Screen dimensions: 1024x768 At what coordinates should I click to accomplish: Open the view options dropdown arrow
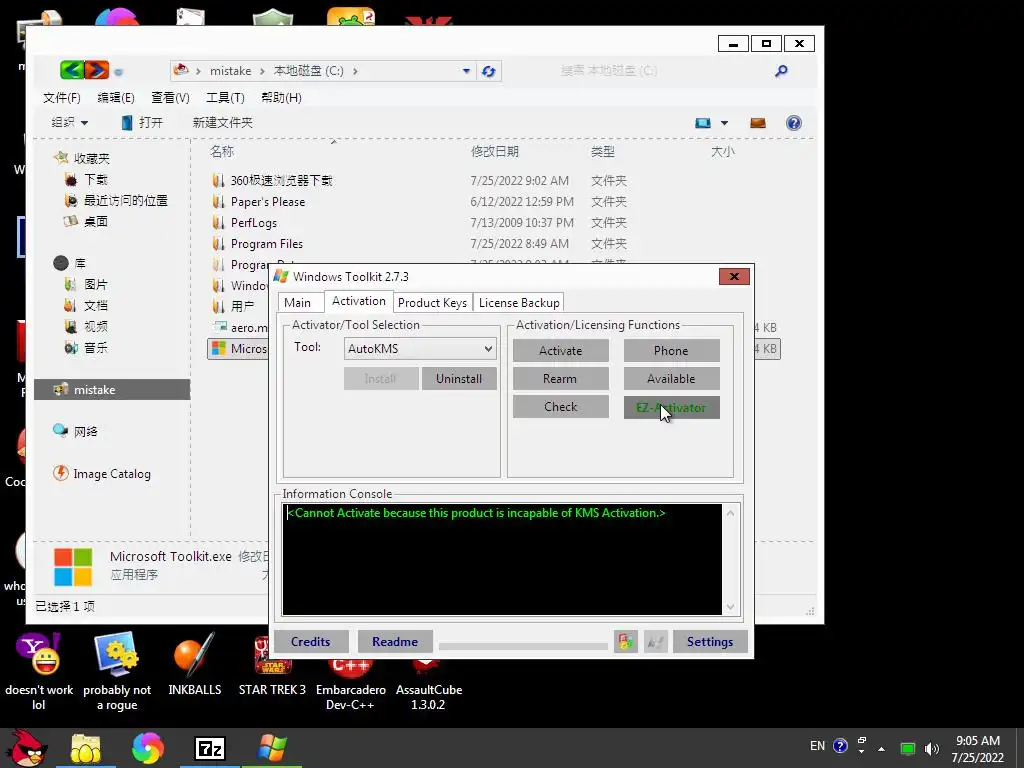[724, 123]
